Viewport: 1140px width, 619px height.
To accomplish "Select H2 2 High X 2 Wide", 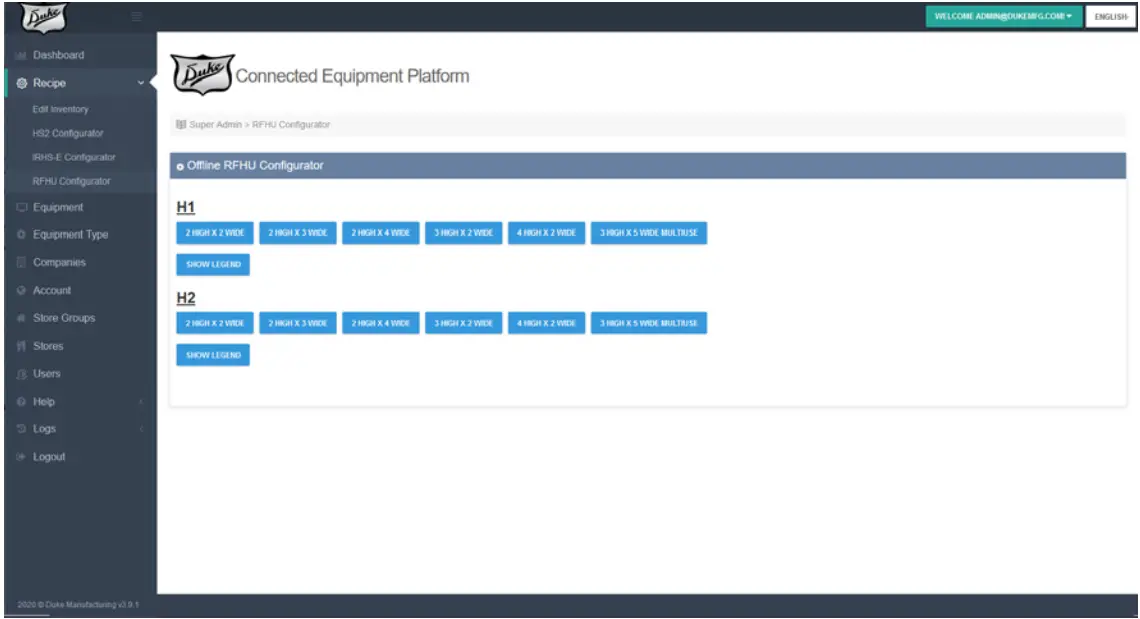I will (214, 323).
